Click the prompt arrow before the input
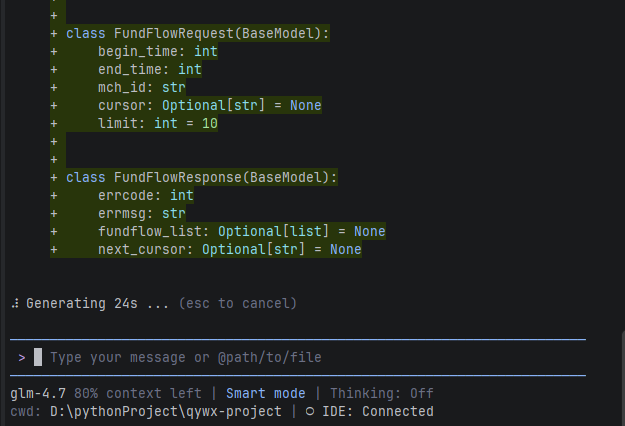625x426 pixels. (x=22, y=357)
